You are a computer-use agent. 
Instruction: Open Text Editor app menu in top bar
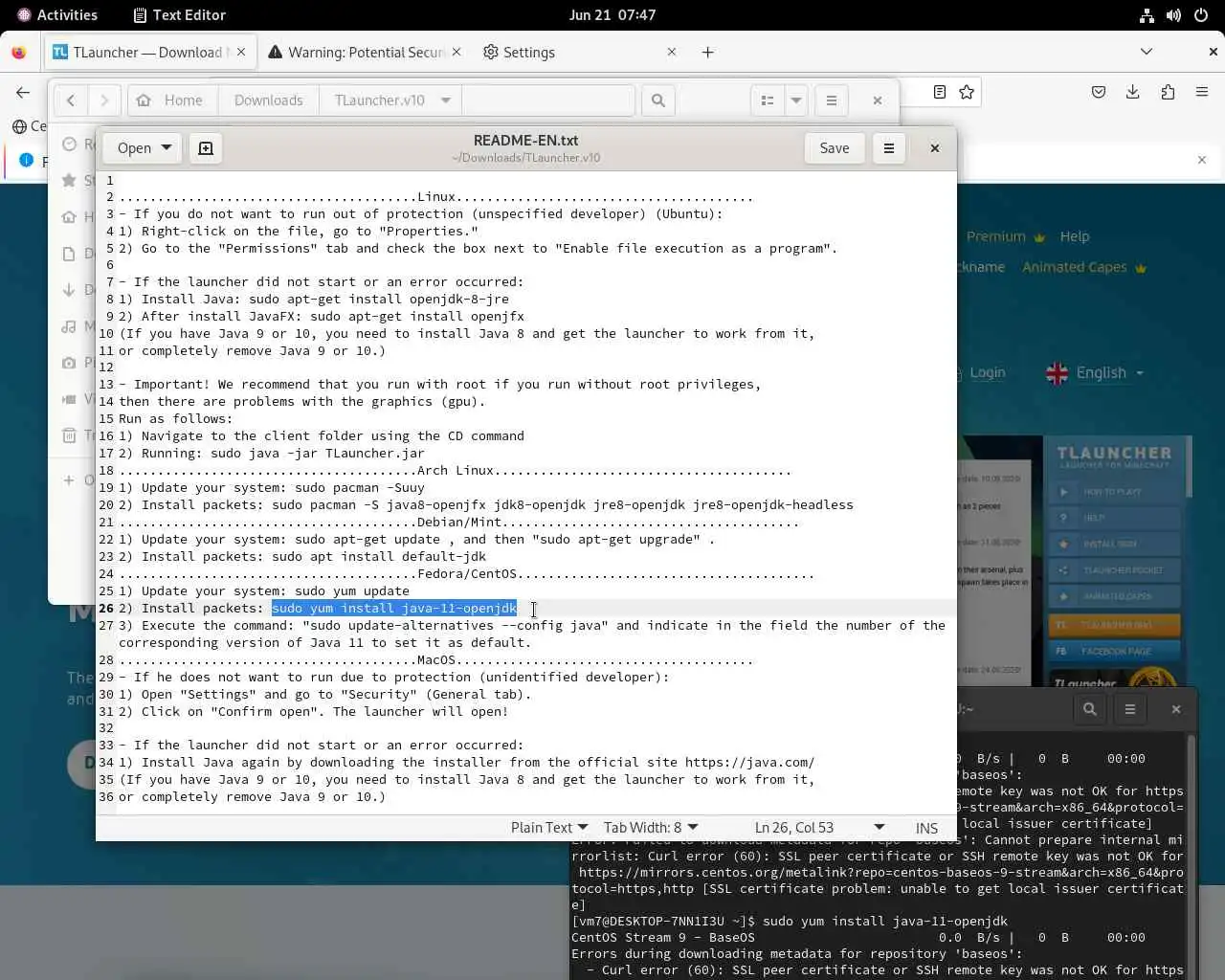click(180, 15)
